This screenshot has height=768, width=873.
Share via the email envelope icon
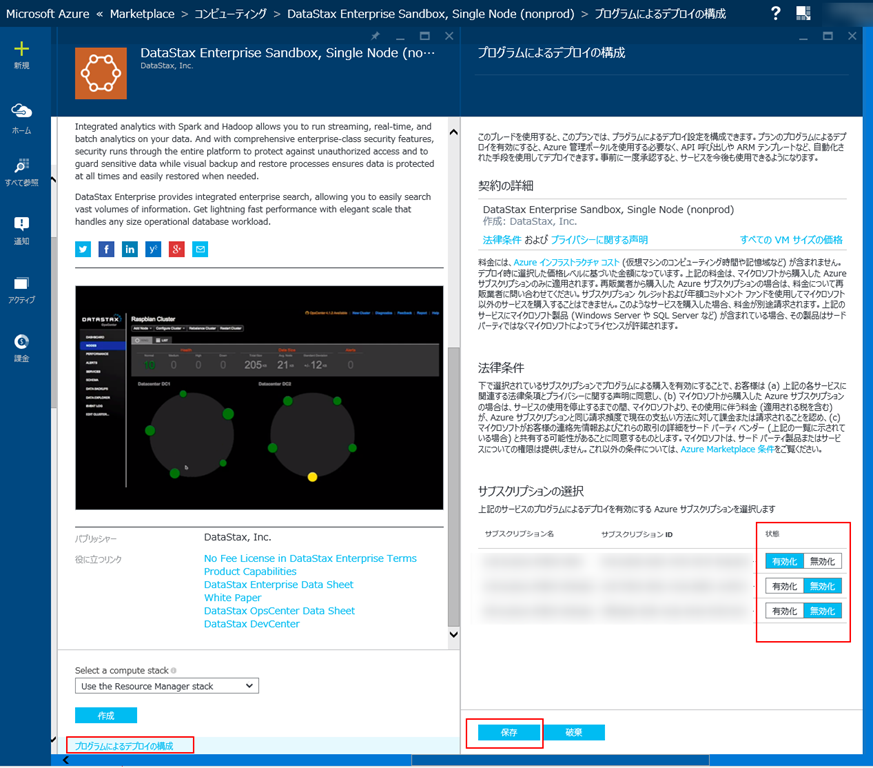pyautogui.click(x=200, y=249)
